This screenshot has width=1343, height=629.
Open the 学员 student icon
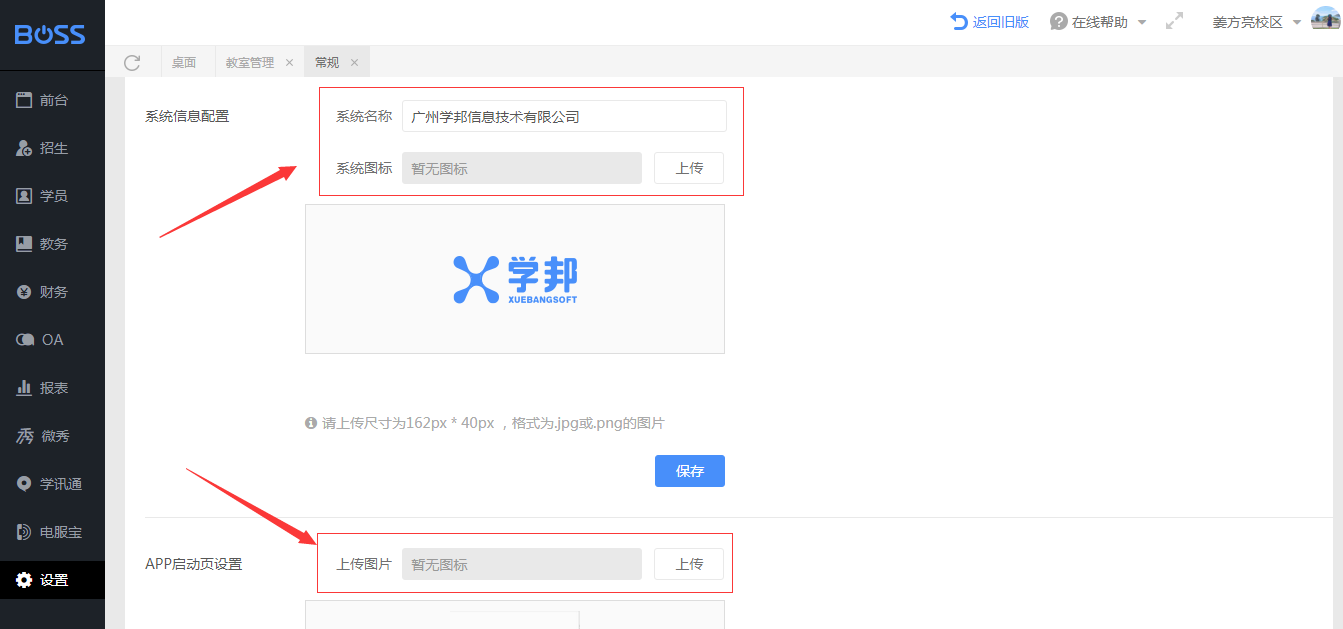pos(24,196)
